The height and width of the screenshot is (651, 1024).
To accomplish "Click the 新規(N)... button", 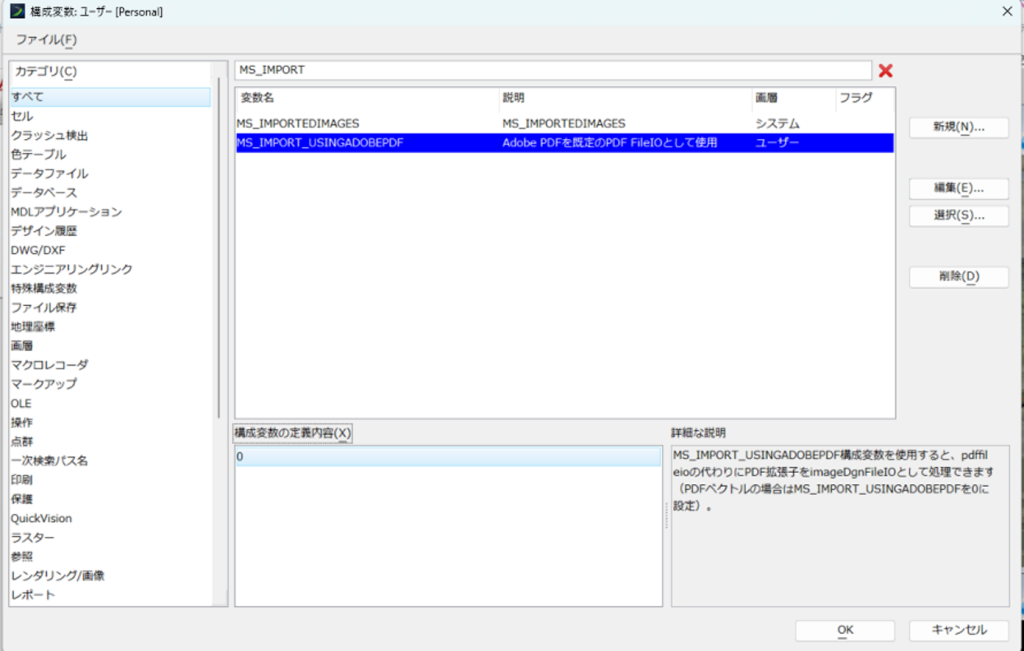I will click(x=958, y=127).
